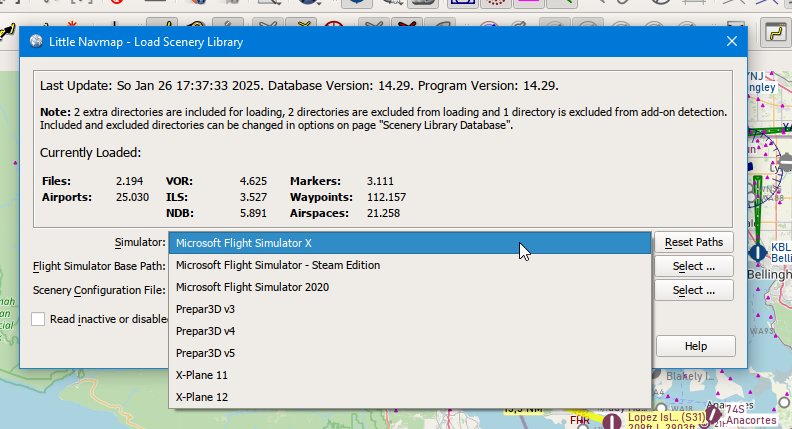Click the Lopez Isl (S31) airport symbol
Screen dimensions: 792x429
coord(612,421)
